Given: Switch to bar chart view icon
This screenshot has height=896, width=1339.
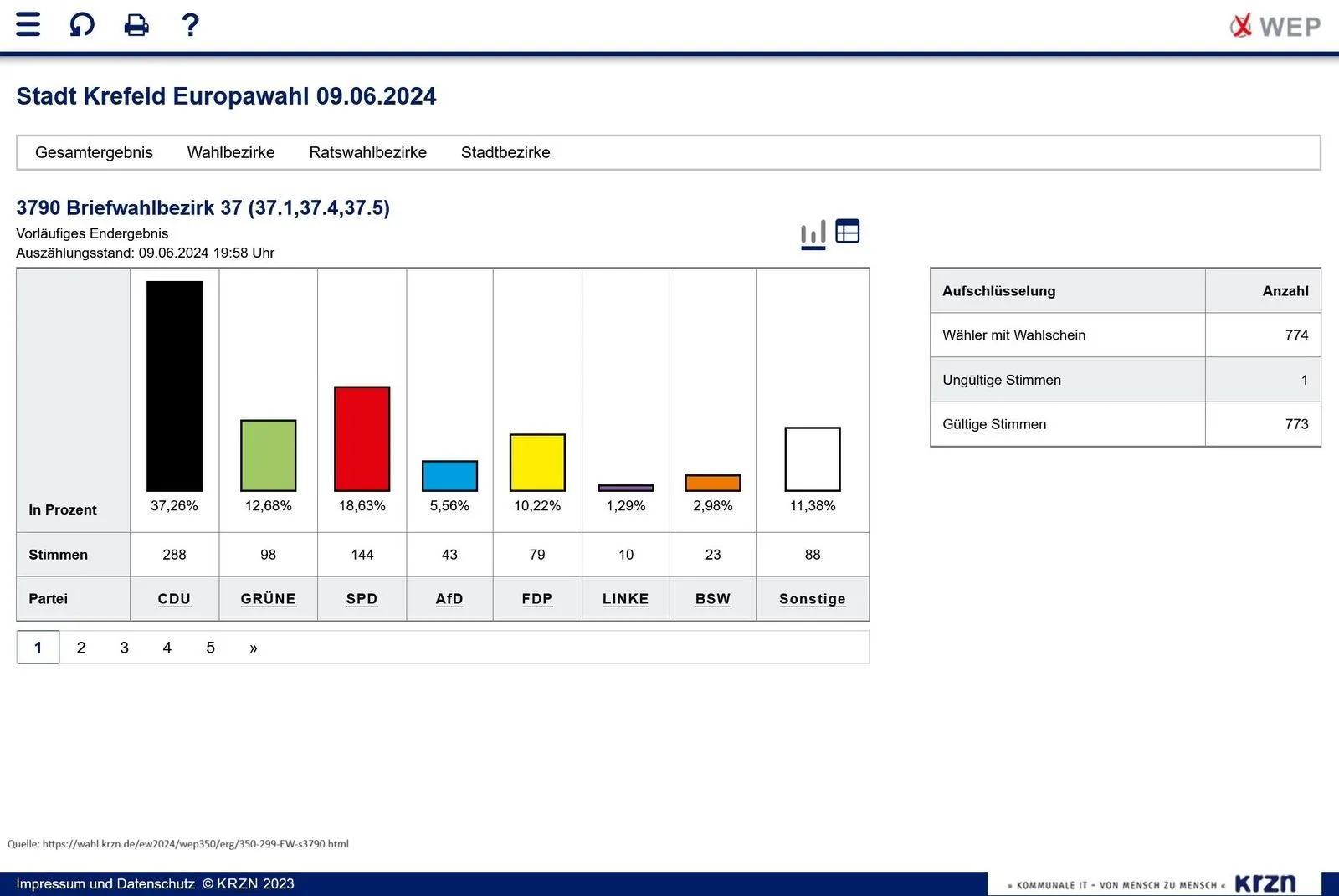Looking at the screenshot, I should [813, 233].
